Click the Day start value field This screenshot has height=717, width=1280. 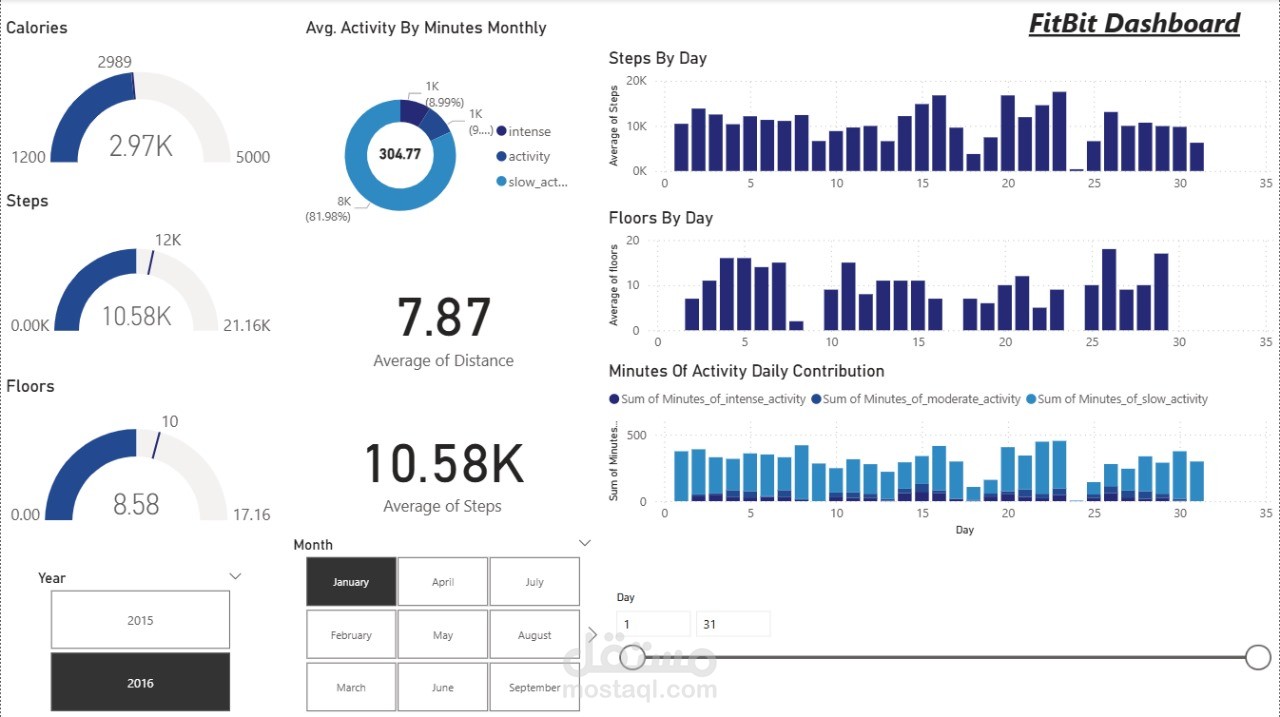pyautogui.click(x=653, y=624)
